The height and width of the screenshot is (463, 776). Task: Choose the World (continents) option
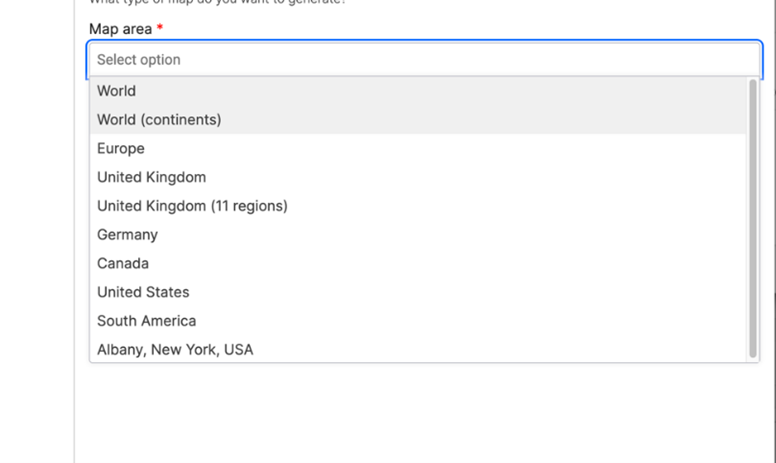[418, 120]
